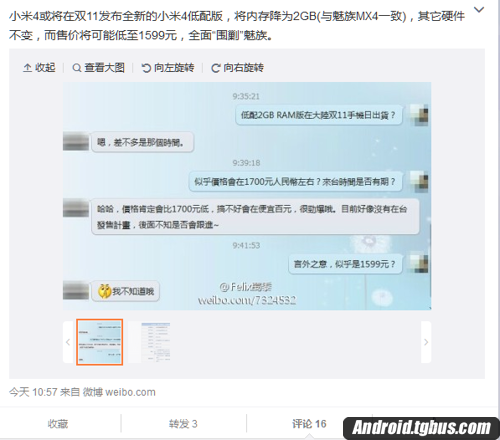Open the 评论 16 comments tab

tap(309, 424)
